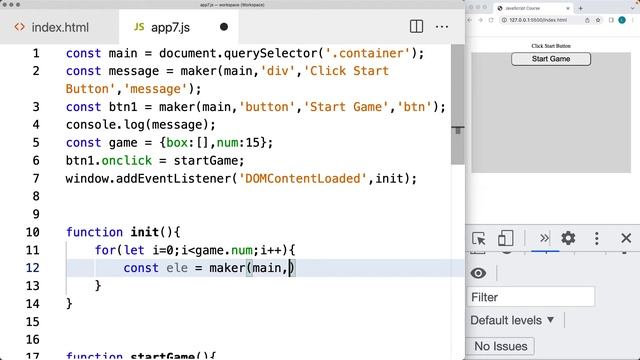Click 'startGame' on line 6
The height and width of the screenshot is (360, 640).
click(x=205, y=161)
